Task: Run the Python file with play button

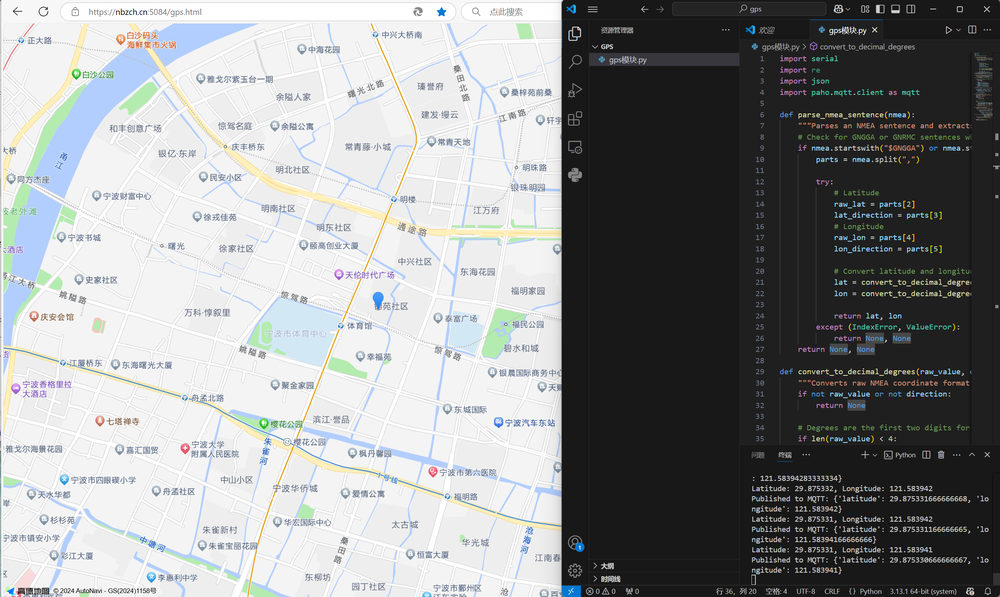Action: point(948,30)
